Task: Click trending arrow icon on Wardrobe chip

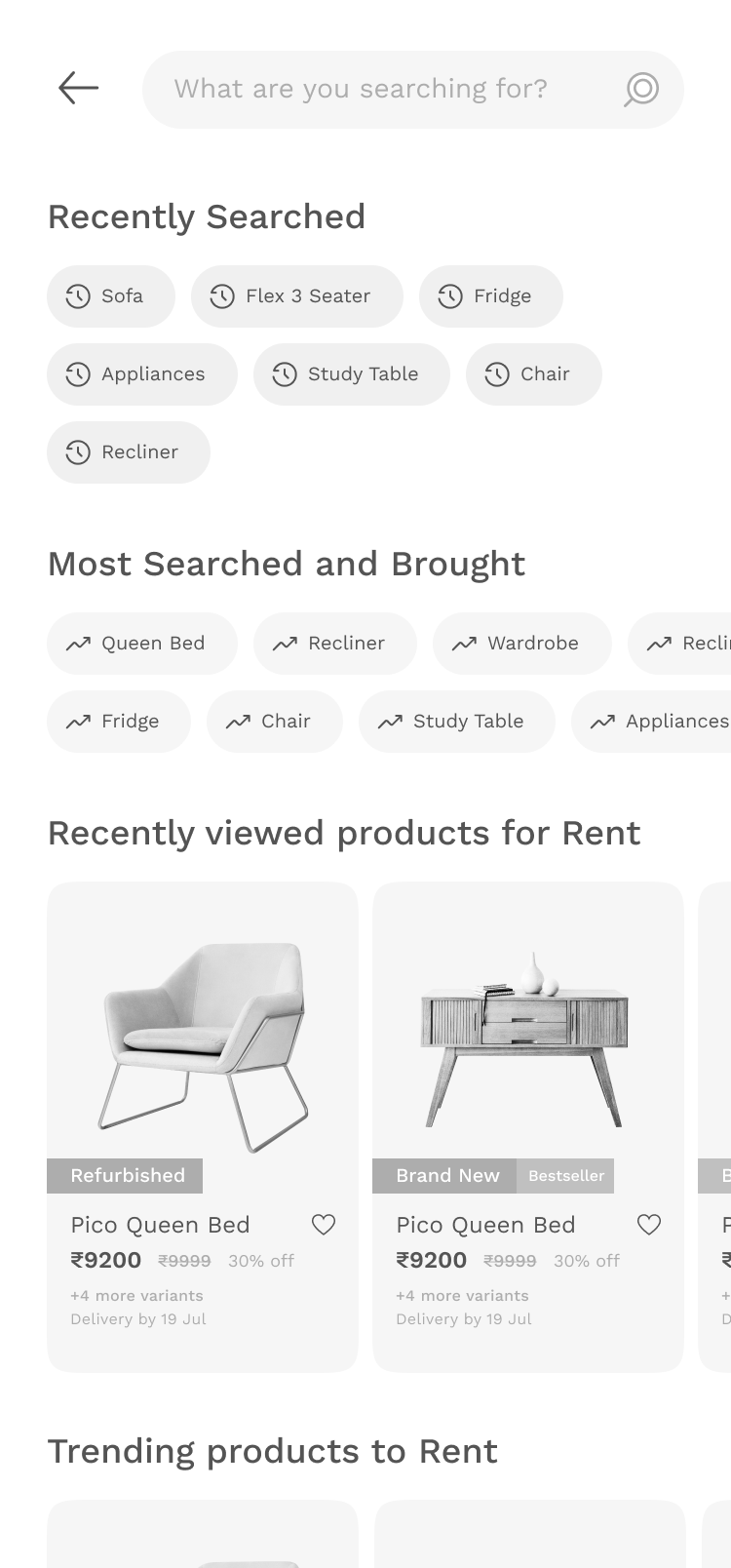Action: click(x=464, y=644)
